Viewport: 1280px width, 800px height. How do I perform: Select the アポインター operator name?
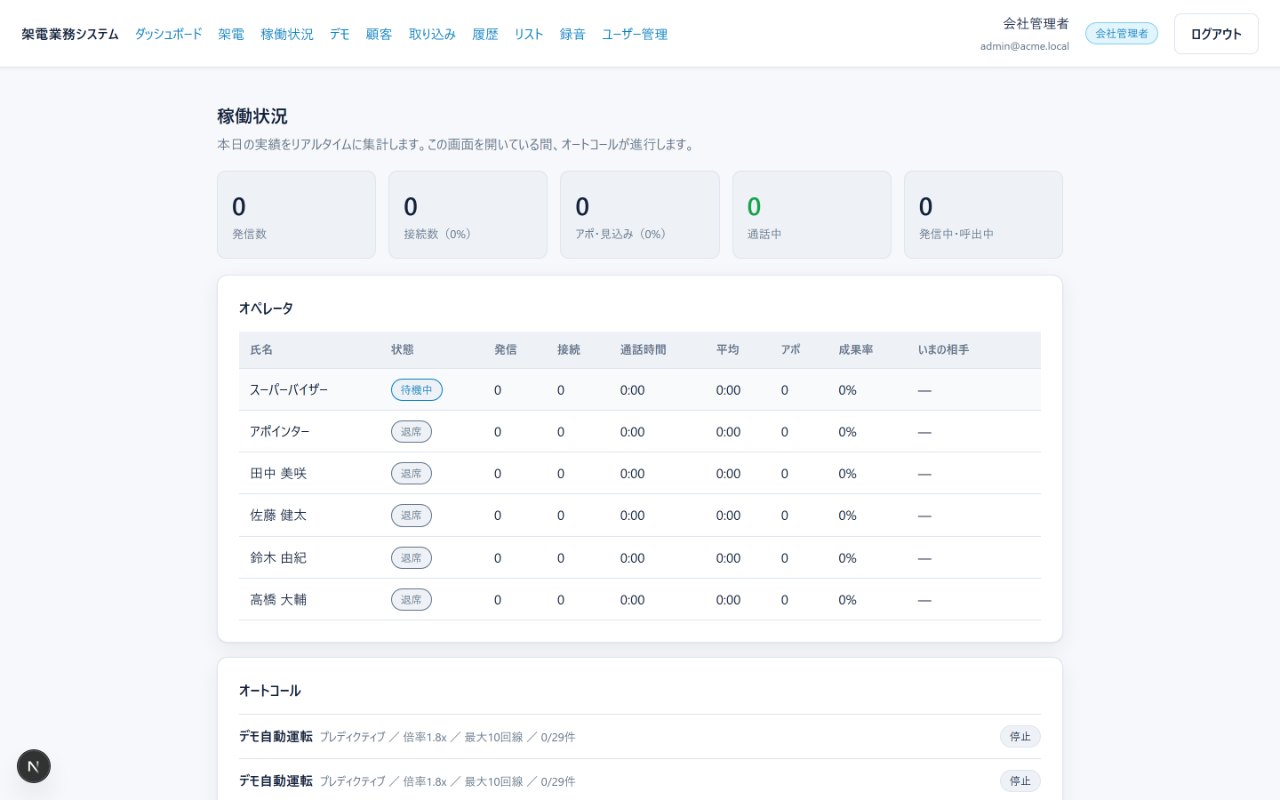(280, 432)
